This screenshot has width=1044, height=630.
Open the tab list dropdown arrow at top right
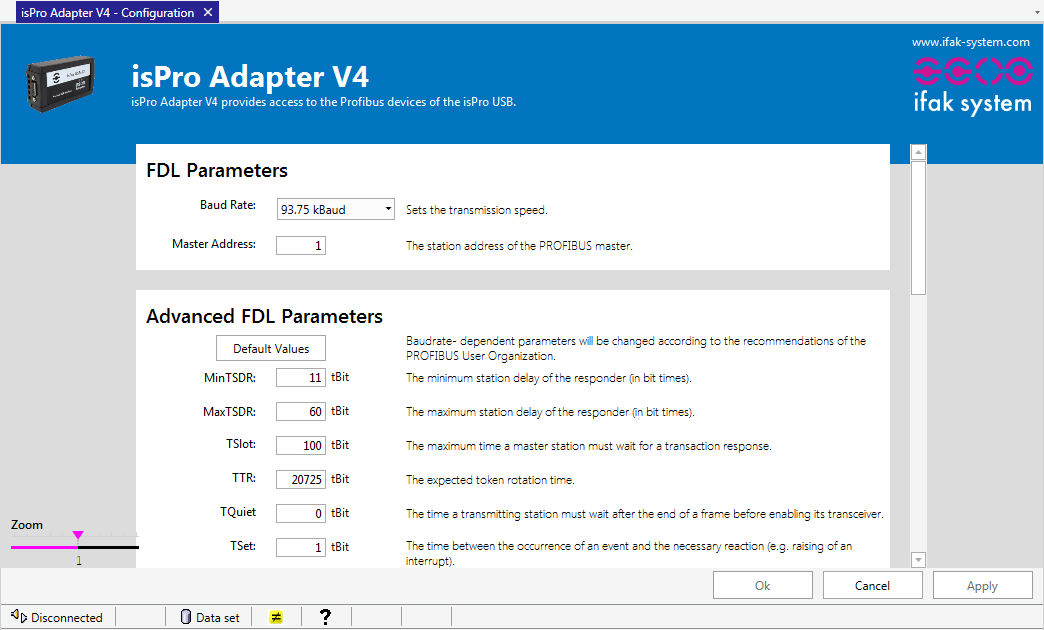point(1037,13)
